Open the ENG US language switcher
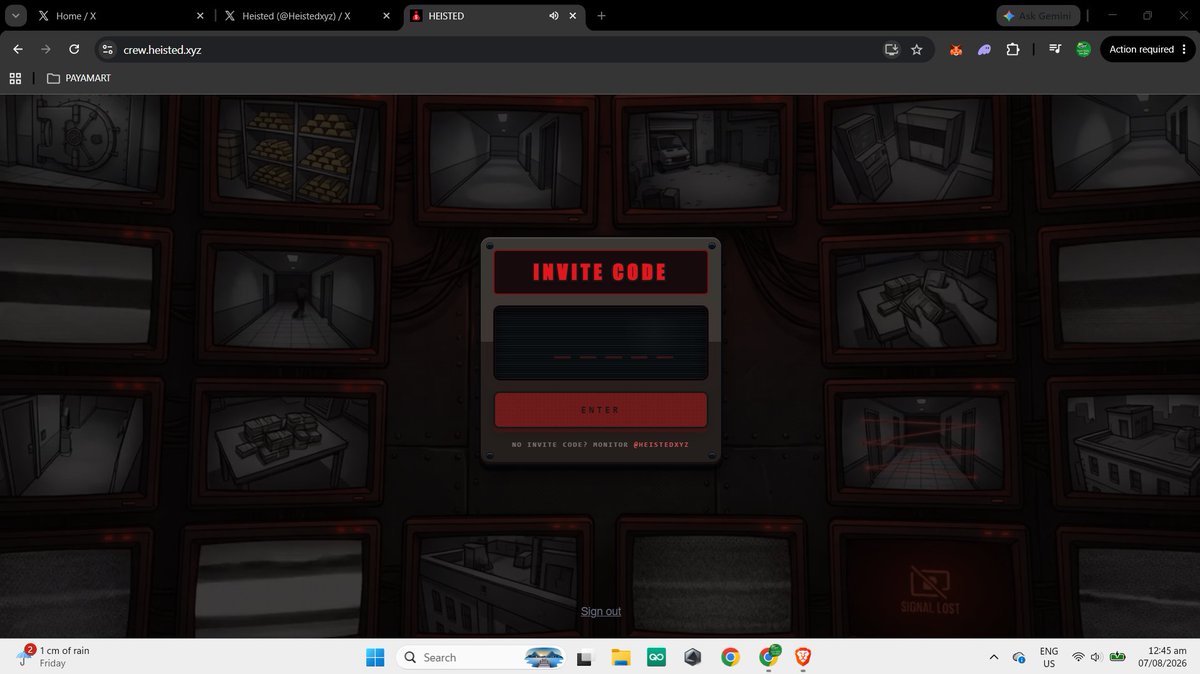1200x674 pixels. 1049,657
